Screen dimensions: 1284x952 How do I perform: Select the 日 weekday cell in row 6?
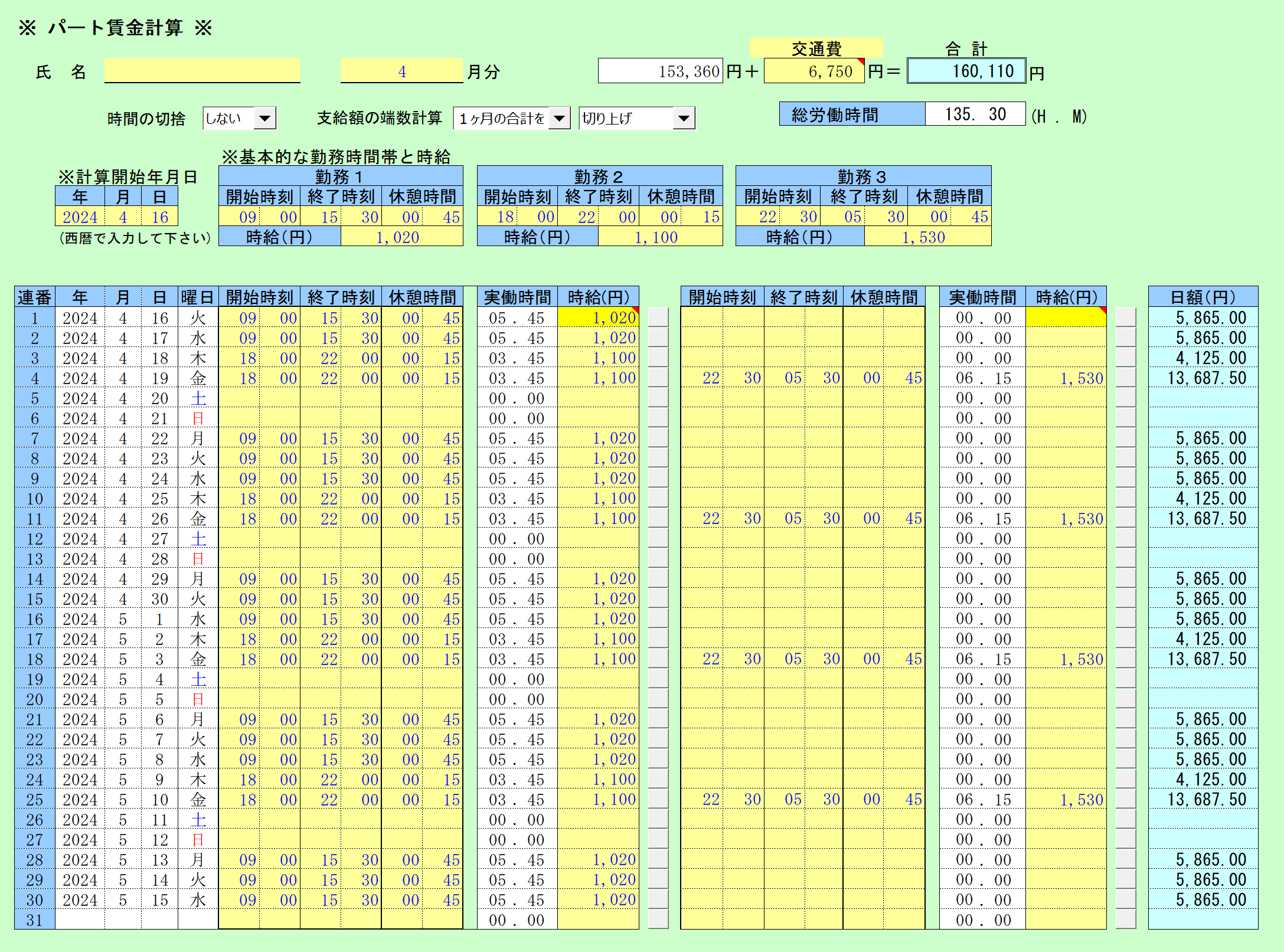pos(198,418)
